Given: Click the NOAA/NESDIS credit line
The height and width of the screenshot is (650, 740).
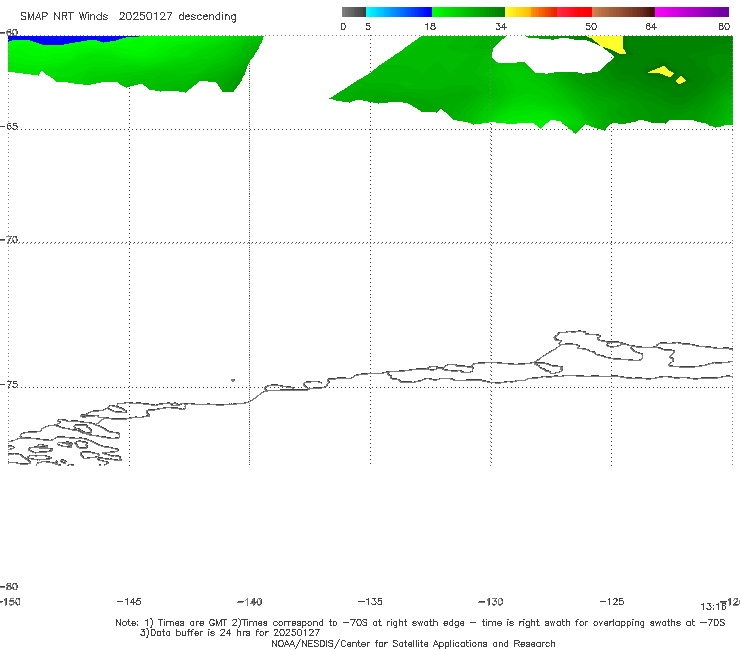Looking at the screenshot, I should click(x=413, y=643).
